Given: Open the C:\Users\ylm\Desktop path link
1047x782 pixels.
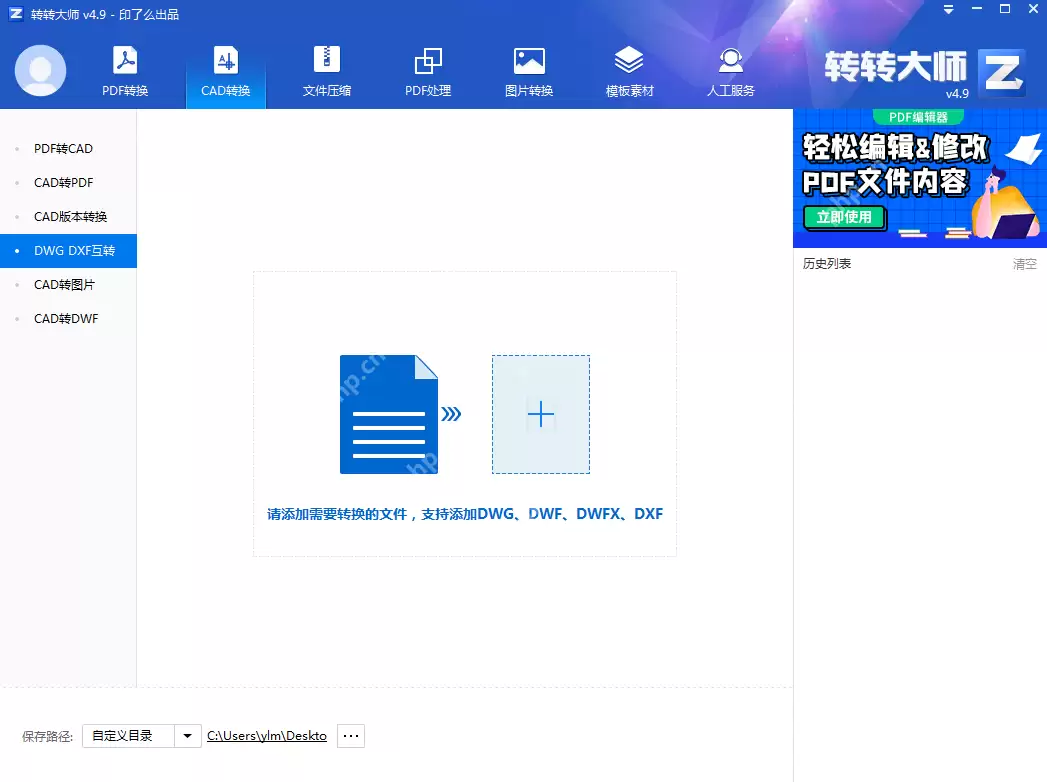Looking at the screenshot, I should pos(266,735).
